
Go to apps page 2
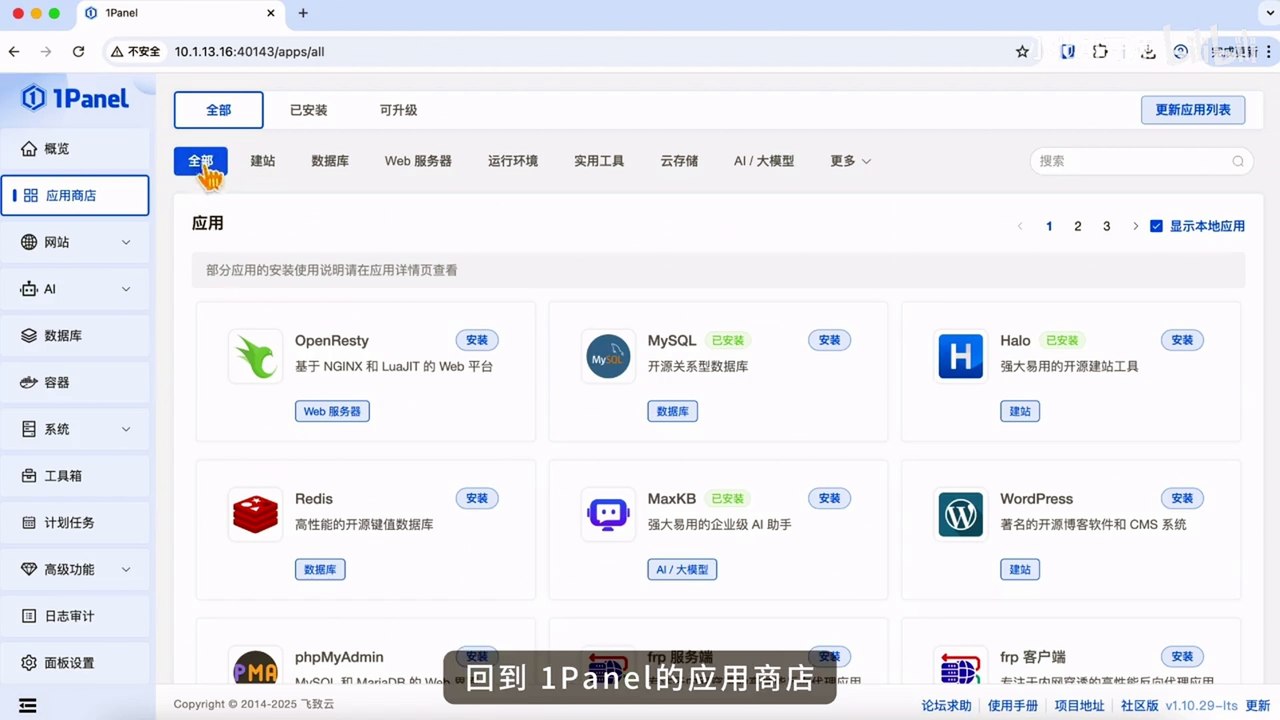[x=1078, y=226]
